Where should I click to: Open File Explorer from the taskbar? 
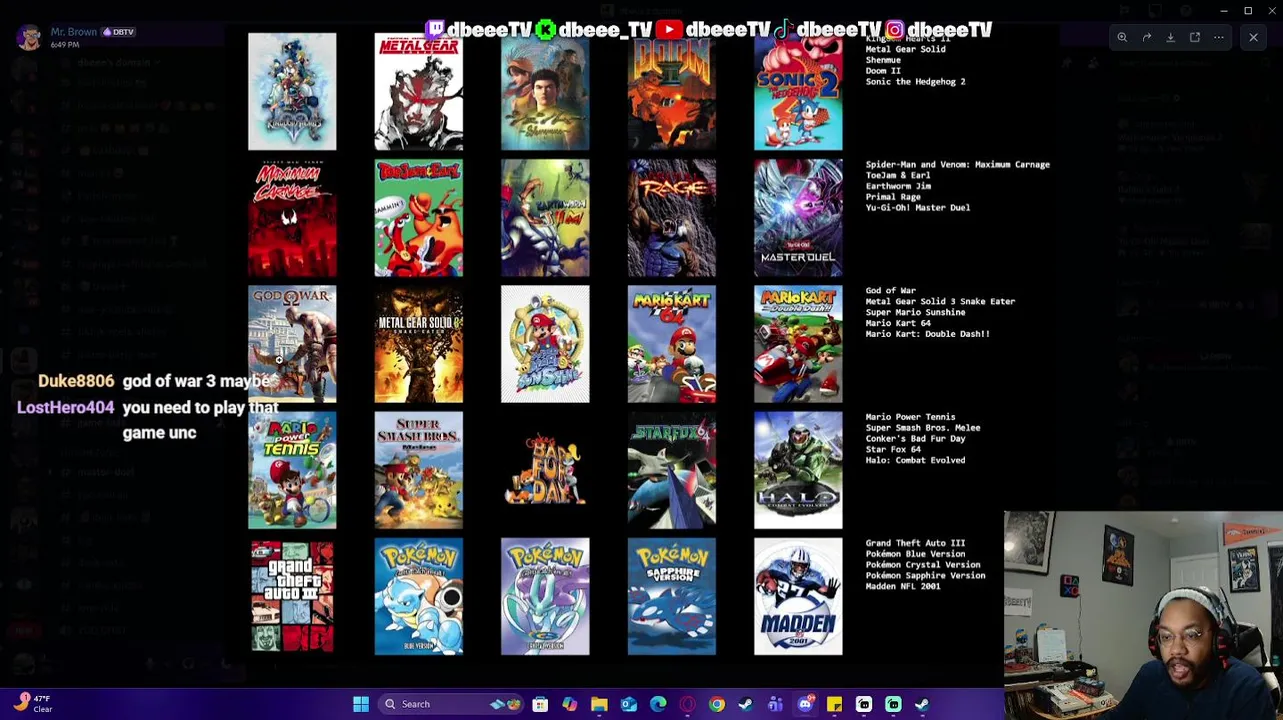pos(599,704)
